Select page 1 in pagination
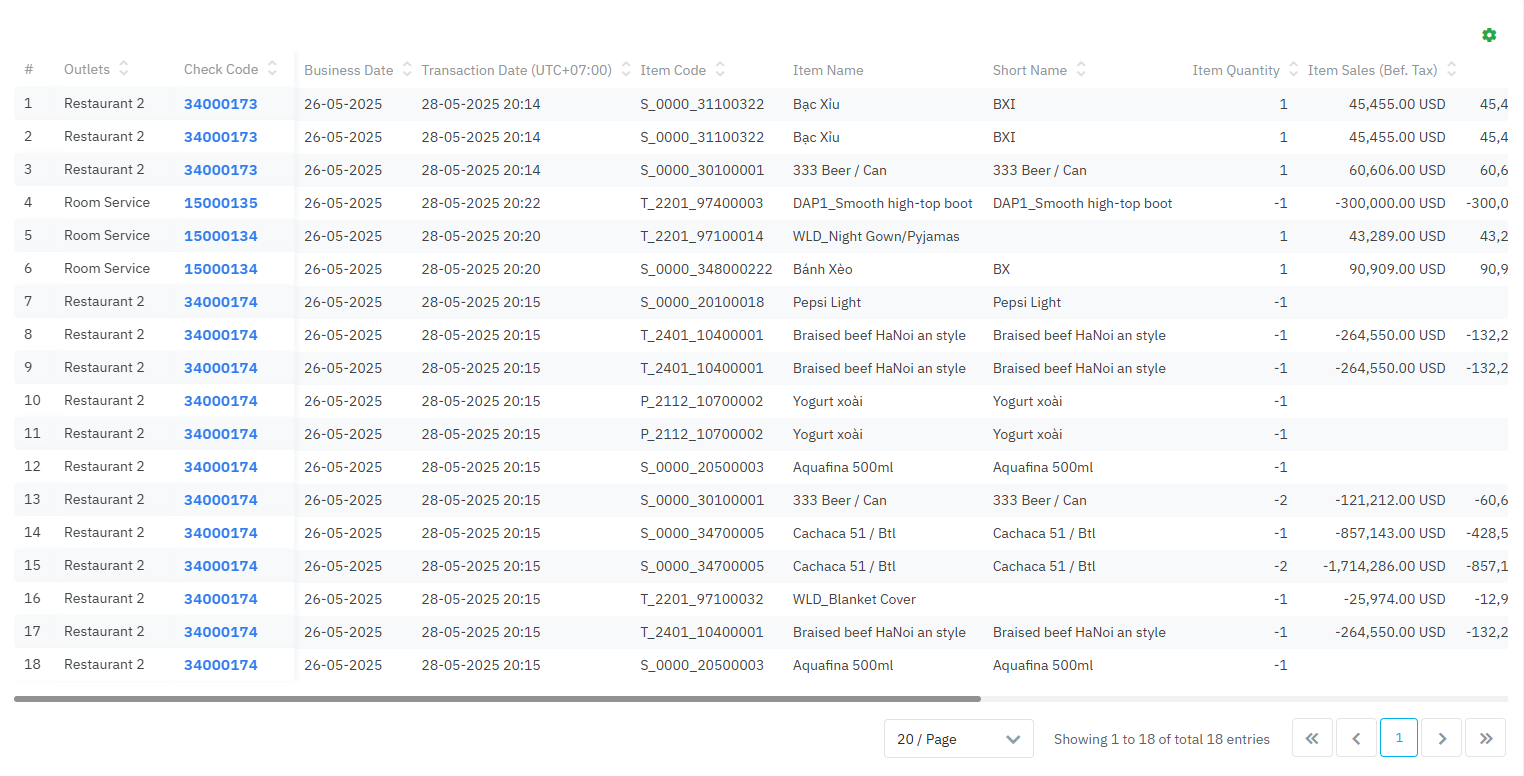This screenshot has height=776, width=1524. coord(1399,738)
